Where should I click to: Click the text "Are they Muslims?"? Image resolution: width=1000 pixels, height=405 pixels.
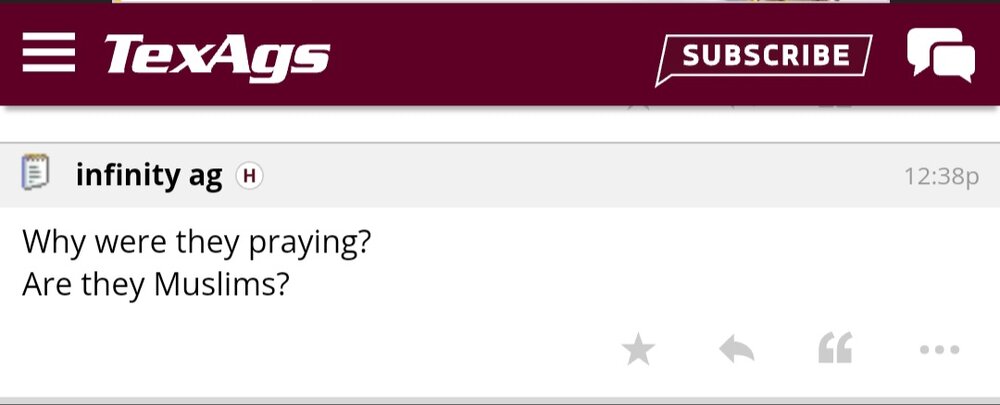click(x=155, y=285)
